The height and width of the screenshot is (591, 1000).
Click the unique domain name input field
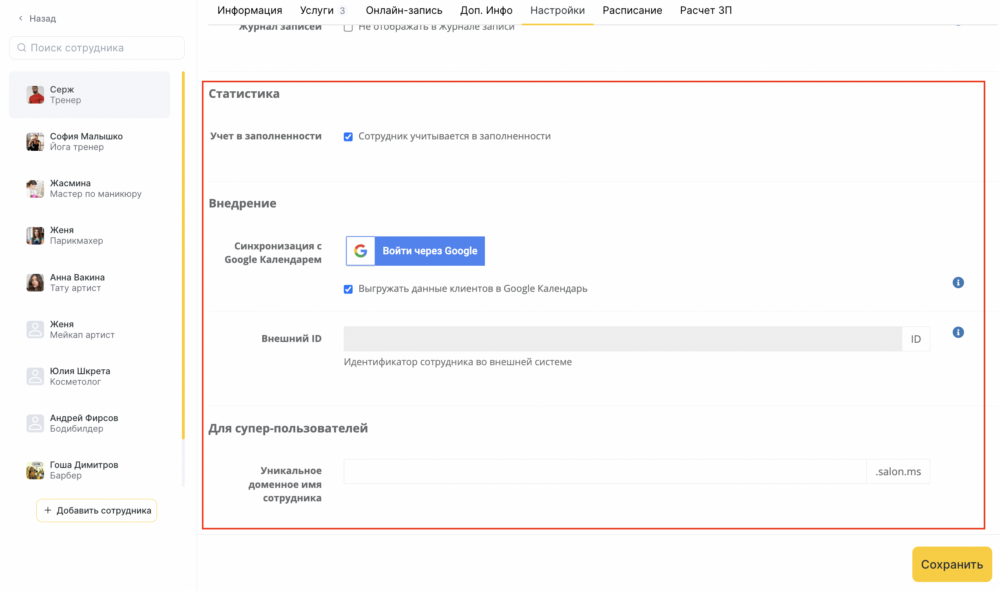point(605,471)
